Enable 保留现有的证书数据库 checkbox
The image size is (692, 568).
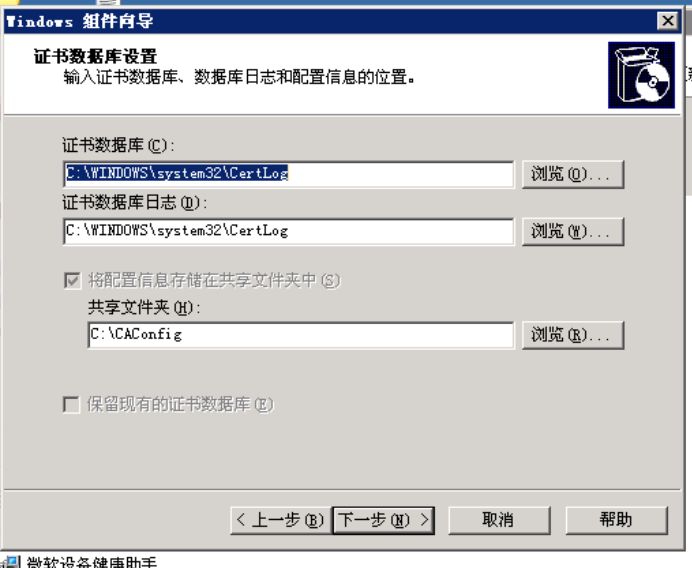(71, 404)
